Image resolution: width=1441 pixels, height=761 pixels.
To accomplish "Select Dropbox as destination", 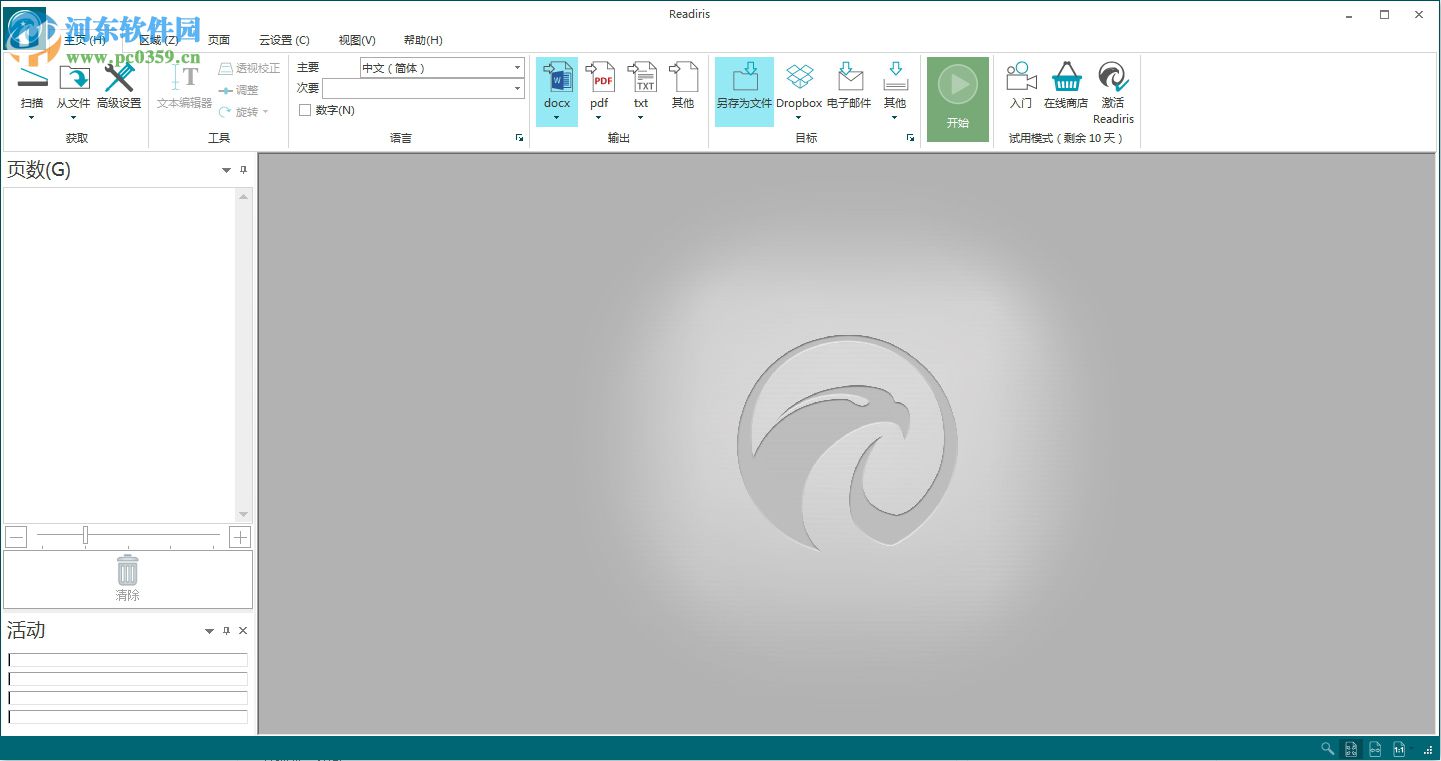I will [x=799, y=85].
